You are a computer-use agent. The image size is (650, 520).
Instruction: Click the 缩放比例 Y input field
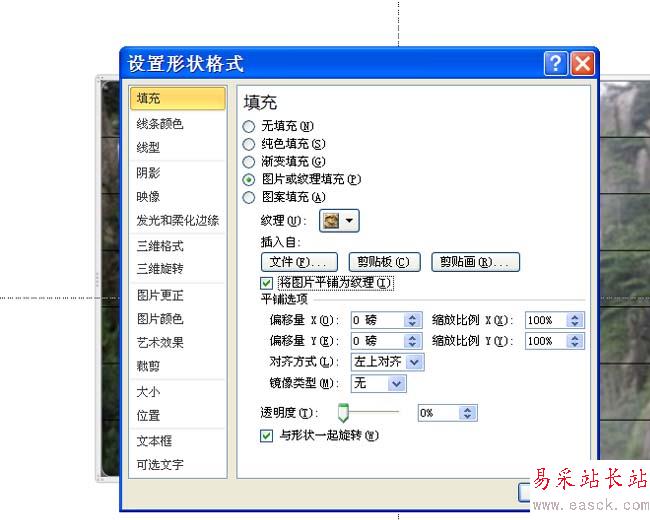coord(546,341)
